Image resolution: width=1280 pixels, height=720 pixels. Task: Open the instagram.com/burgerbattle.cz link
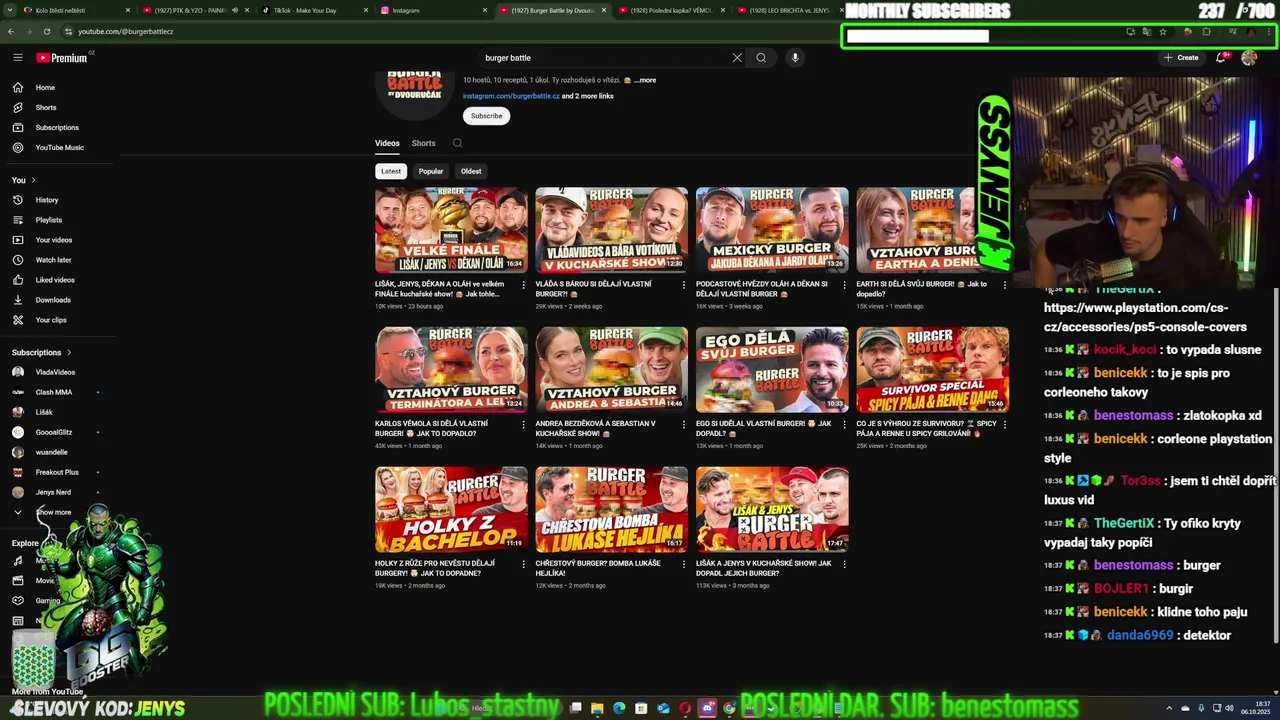[x=511, y=96]
